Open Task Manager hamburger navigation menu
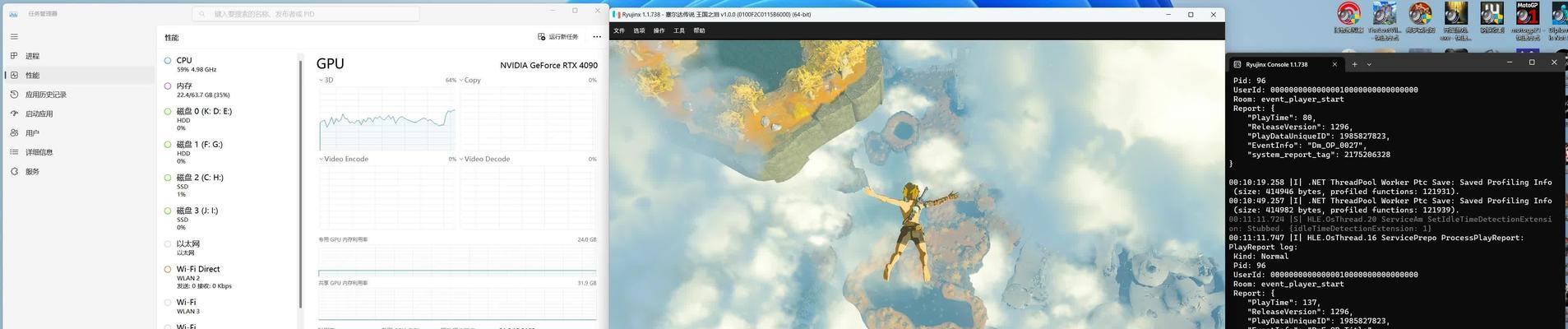This screenshot has width=1568, height=329. coord(14,36)
